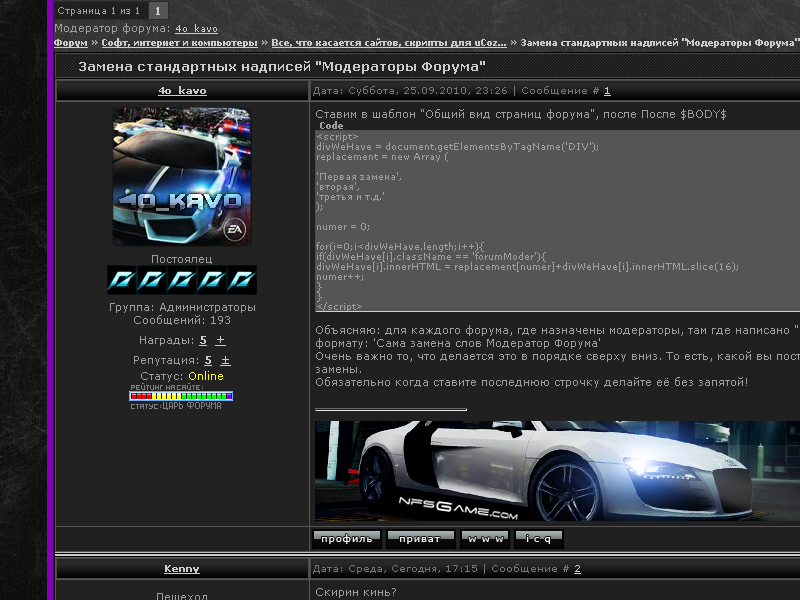Click page number 1 in pagination
Viewport: 800px width, 600px height.
pos(158,10)
